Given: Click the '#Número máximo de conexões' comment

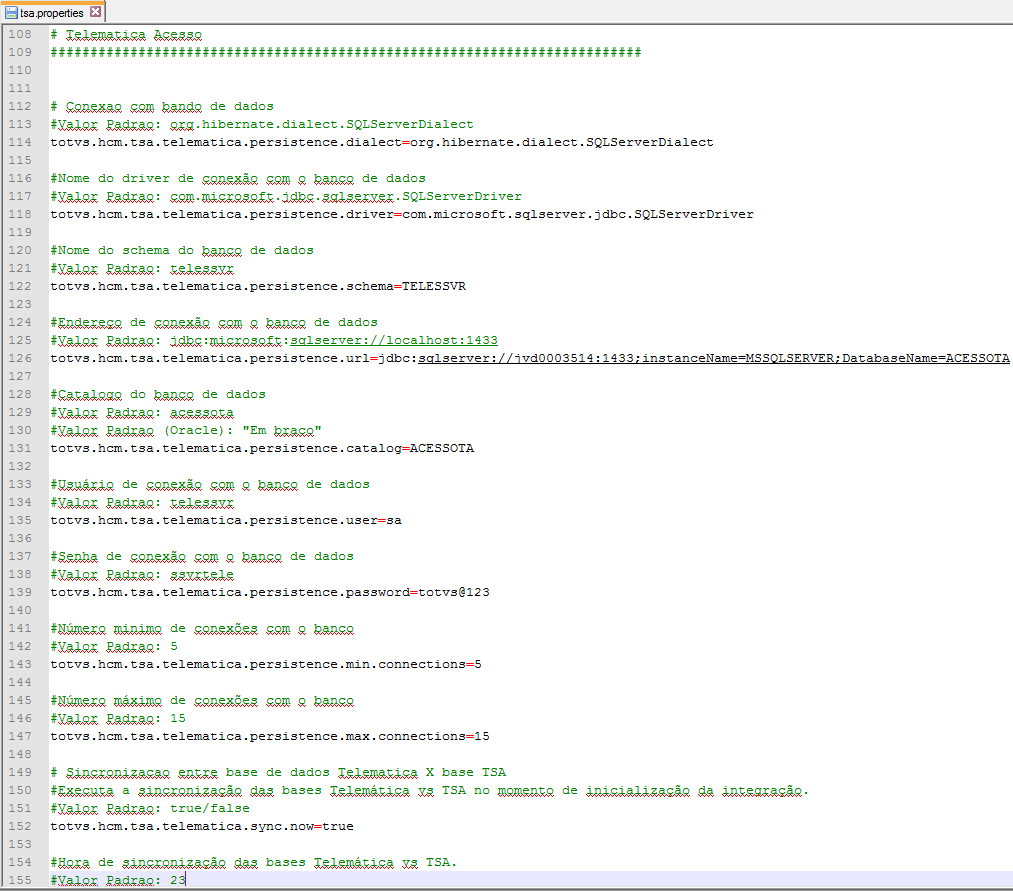Looking at the screenshot, I should [x=202, y=701].
